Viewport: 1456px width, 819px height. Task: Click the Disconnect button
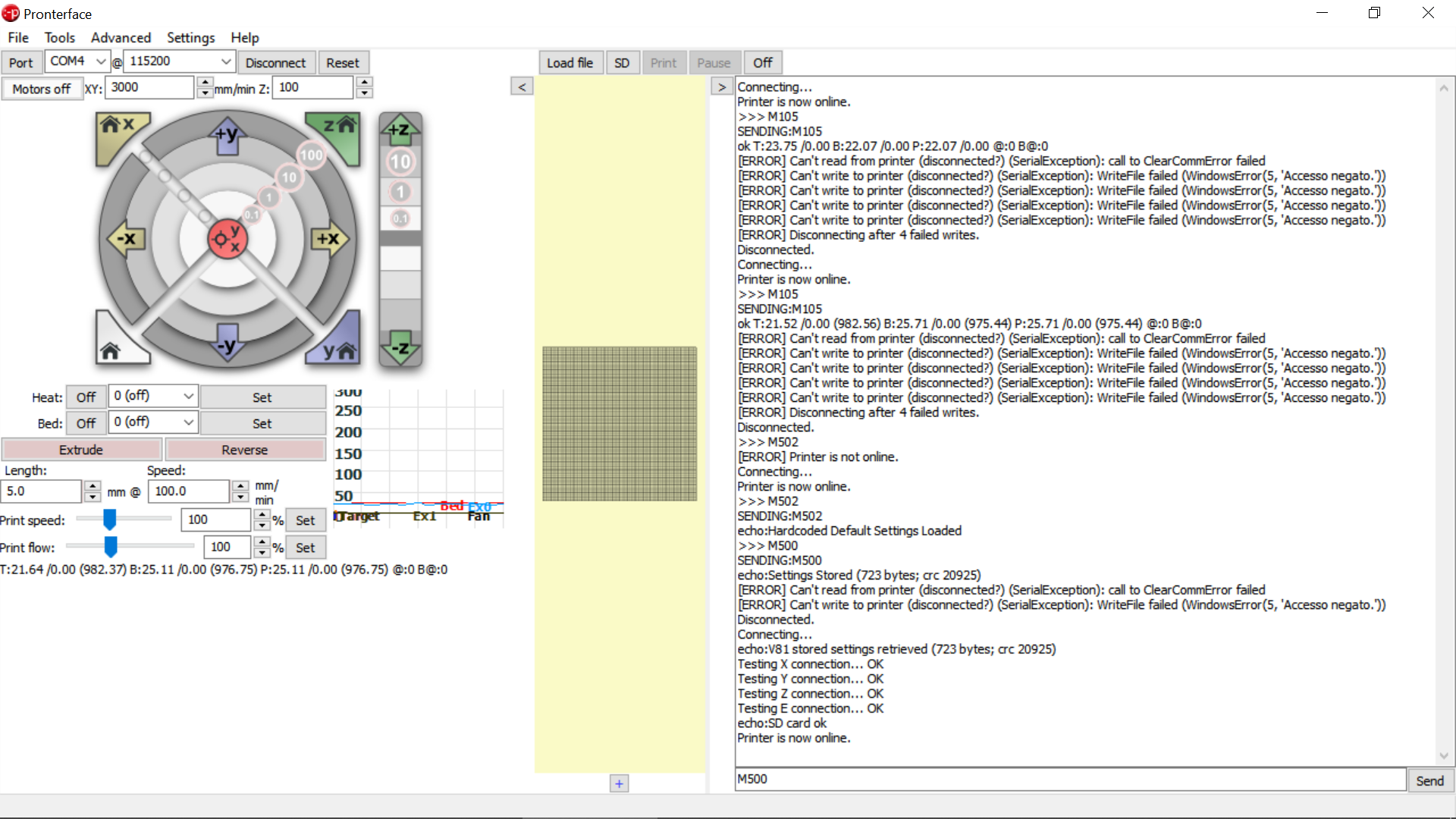point(275,63)
